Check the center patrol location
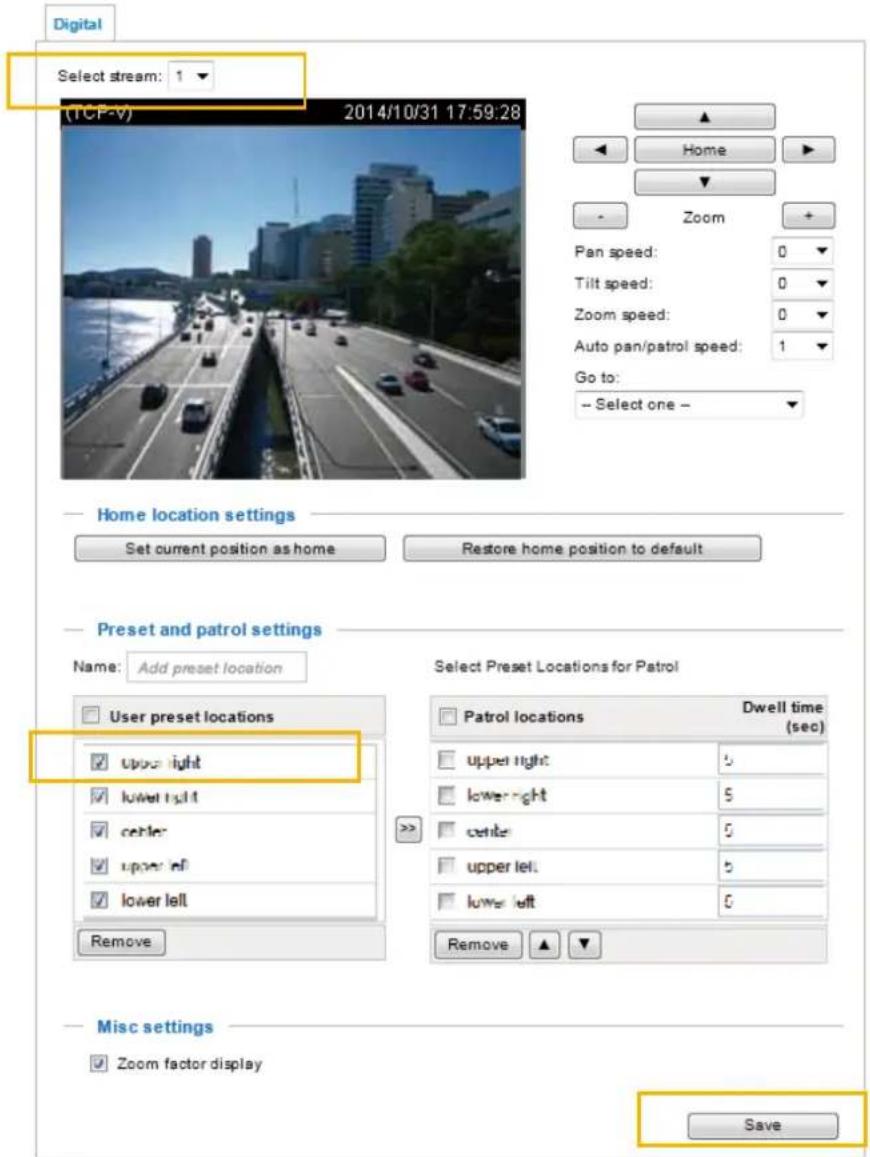Viewport: 870px width, 1157px height. tap(446, 830)
